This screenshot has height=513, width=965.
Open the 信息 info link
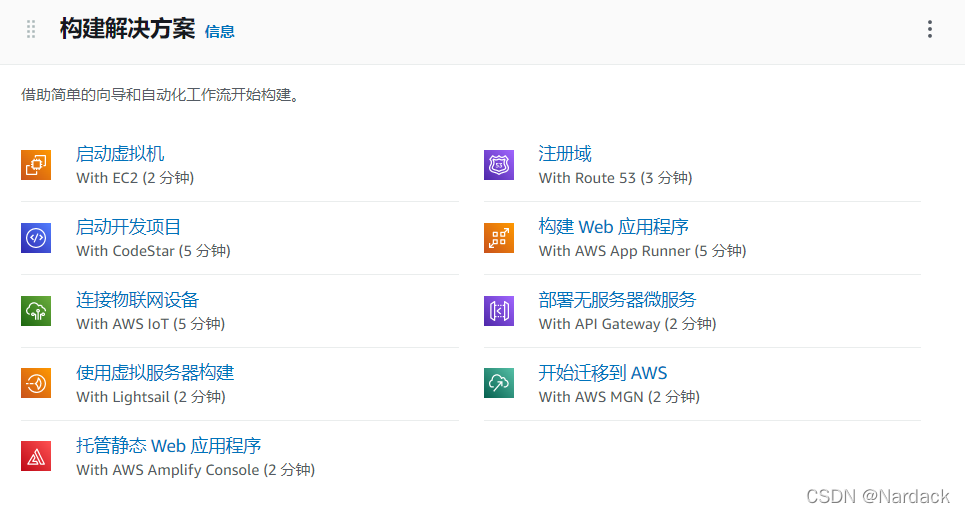pyautogui.click(x=219, y=31)
